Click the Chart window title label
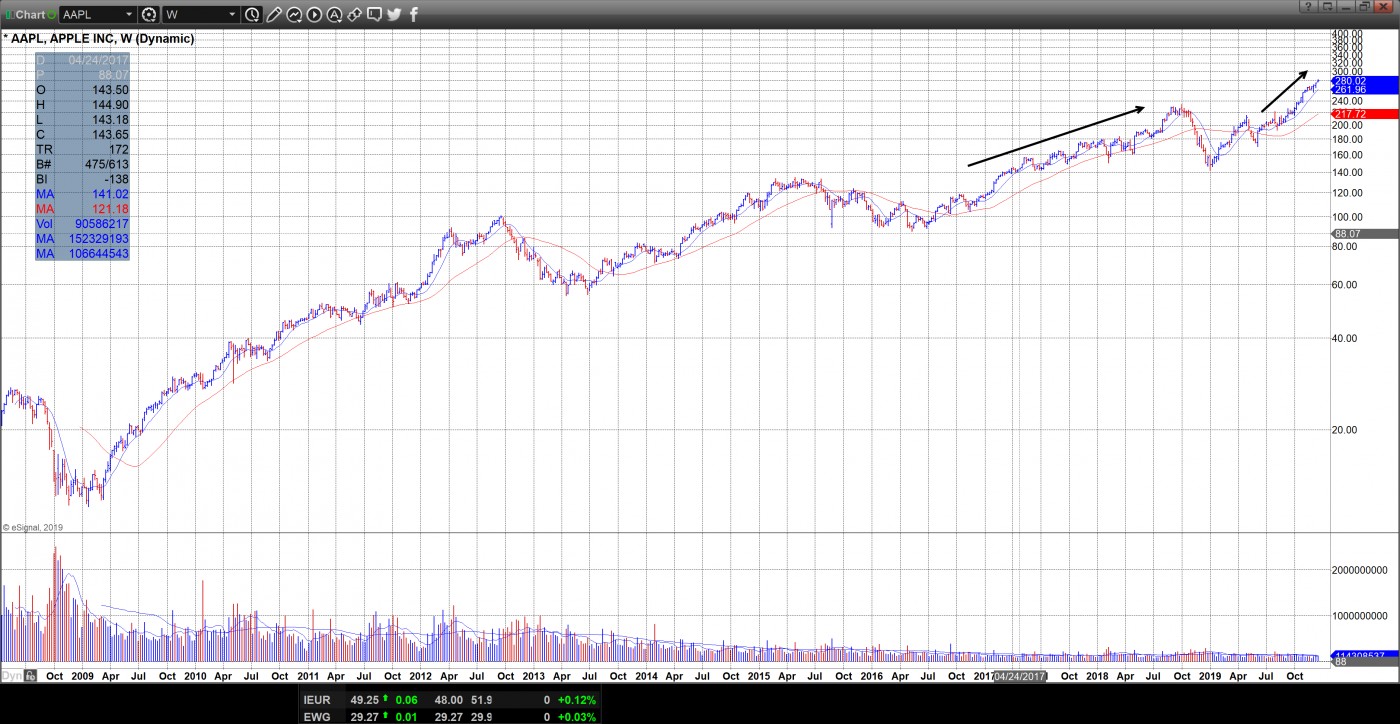 click(31, 14)
